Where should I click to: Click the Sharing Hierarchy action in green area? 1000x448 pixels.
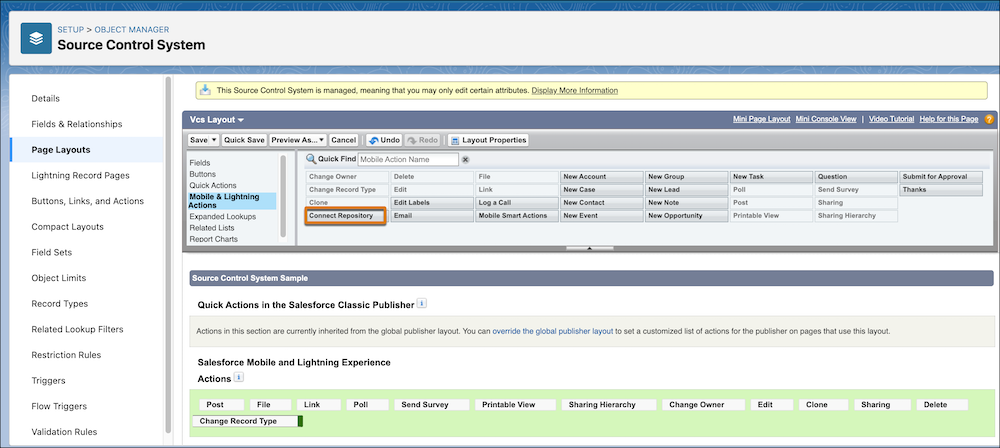pos(608,405)
